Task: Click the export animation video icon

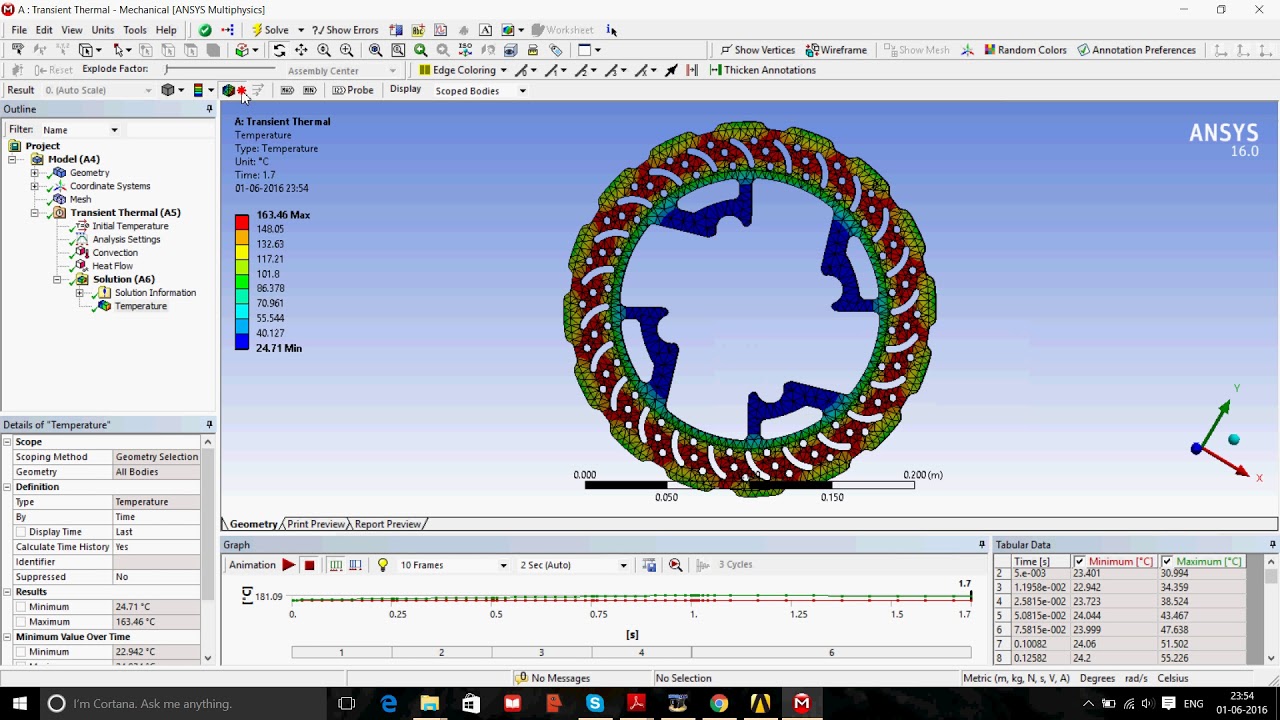Action: 649,565
